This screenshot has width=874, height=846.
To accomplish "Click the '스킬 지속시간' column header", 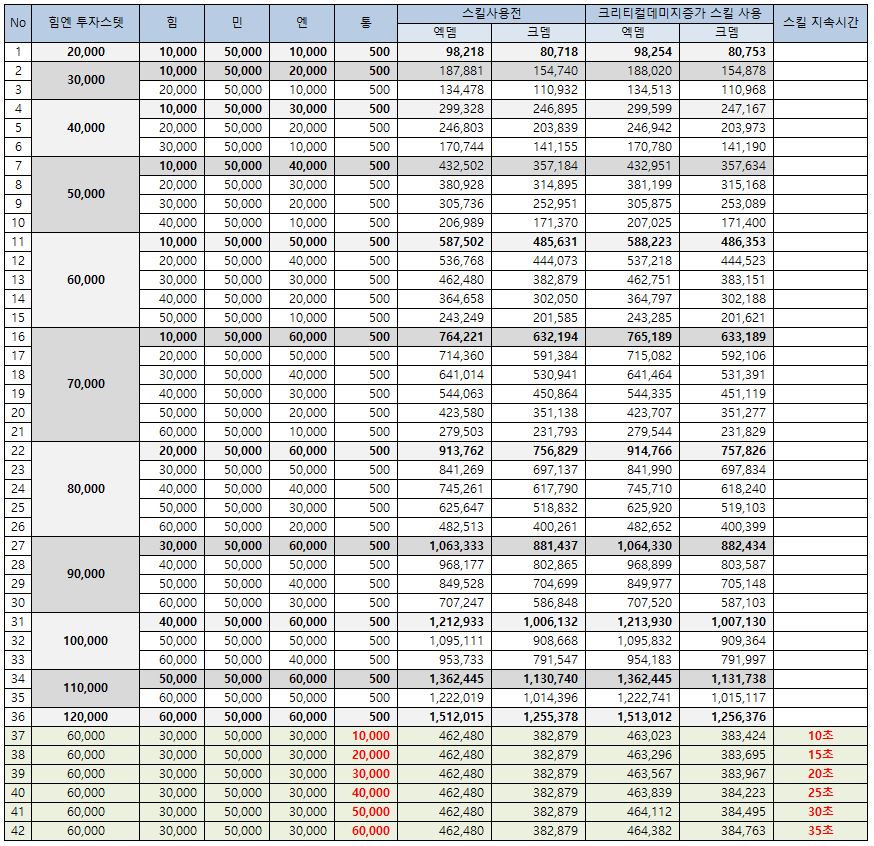I will pyautogui.click(x=820, y=22).
